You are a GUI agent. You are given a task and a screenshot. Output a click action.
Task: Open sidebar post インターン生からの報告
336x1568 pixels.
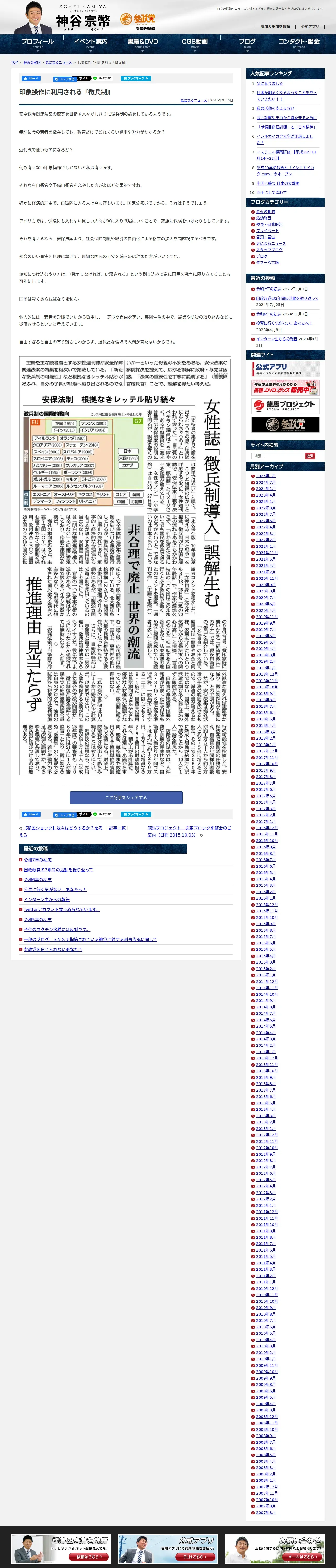pos(277,339)
